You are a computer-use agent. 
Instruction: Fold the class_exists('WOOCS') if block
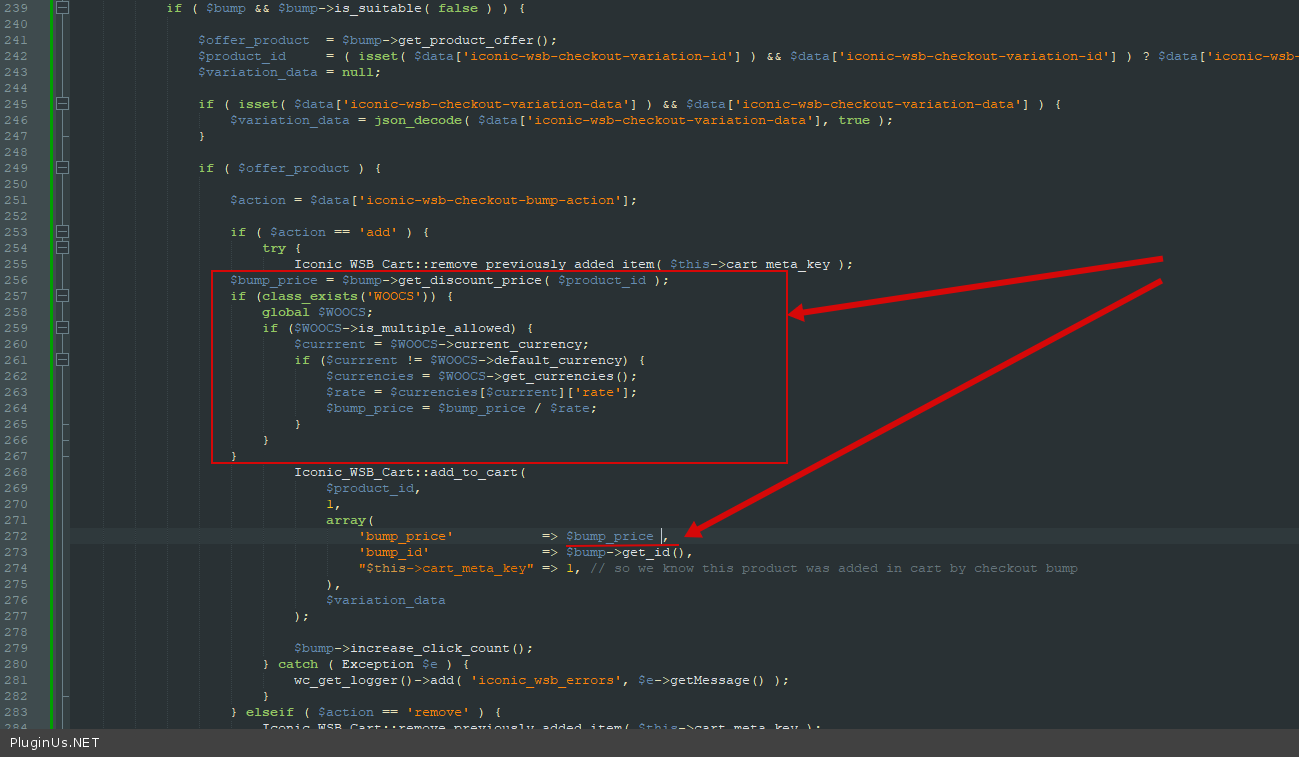62,296
